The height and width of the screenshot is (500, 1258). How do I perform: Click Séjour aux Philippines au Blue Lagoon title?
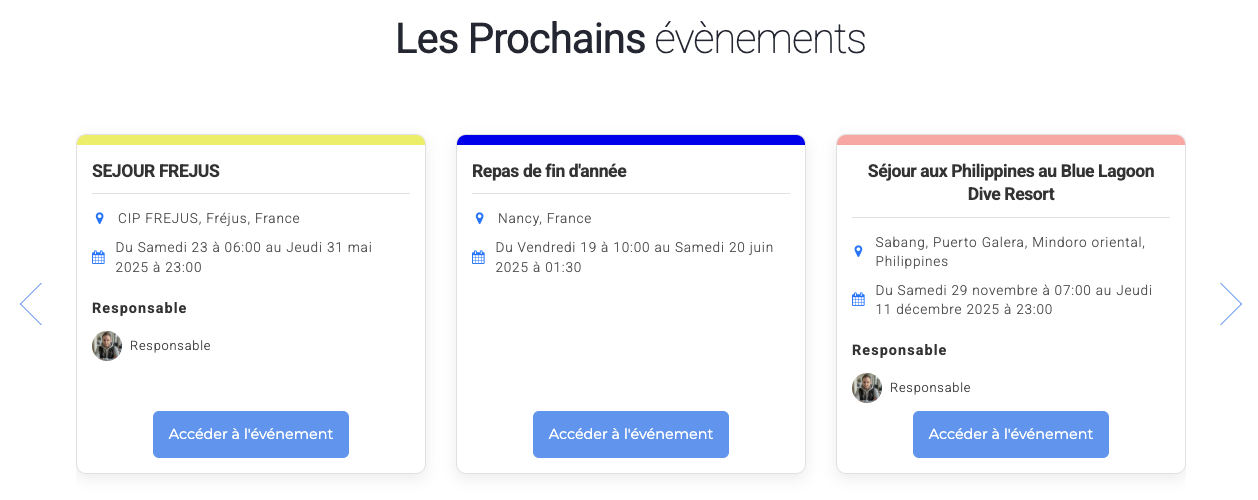point(1011,182)
